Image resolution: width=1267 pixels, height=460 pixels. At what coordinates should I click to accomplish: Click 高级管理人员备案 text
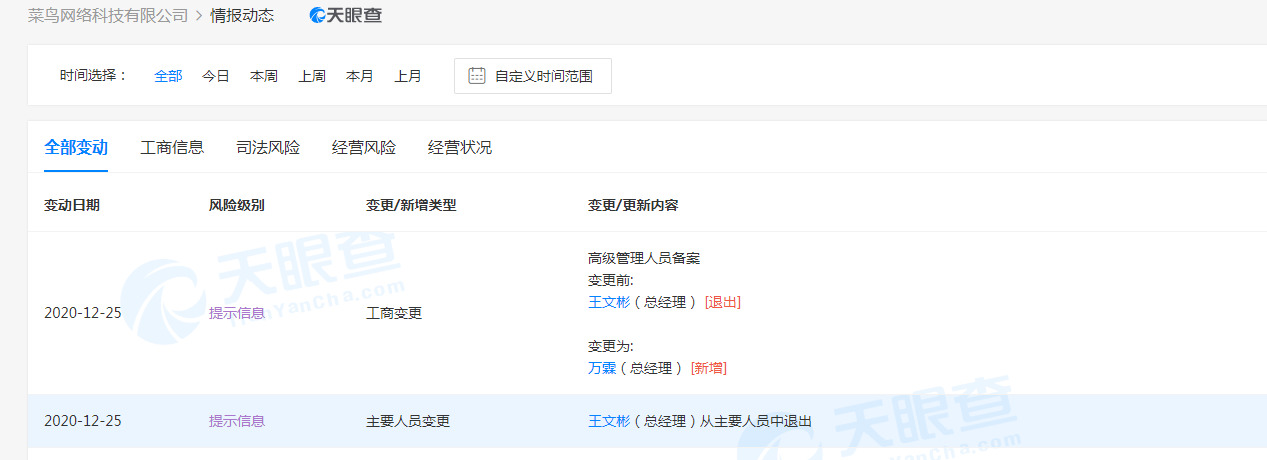coord(644,258)
